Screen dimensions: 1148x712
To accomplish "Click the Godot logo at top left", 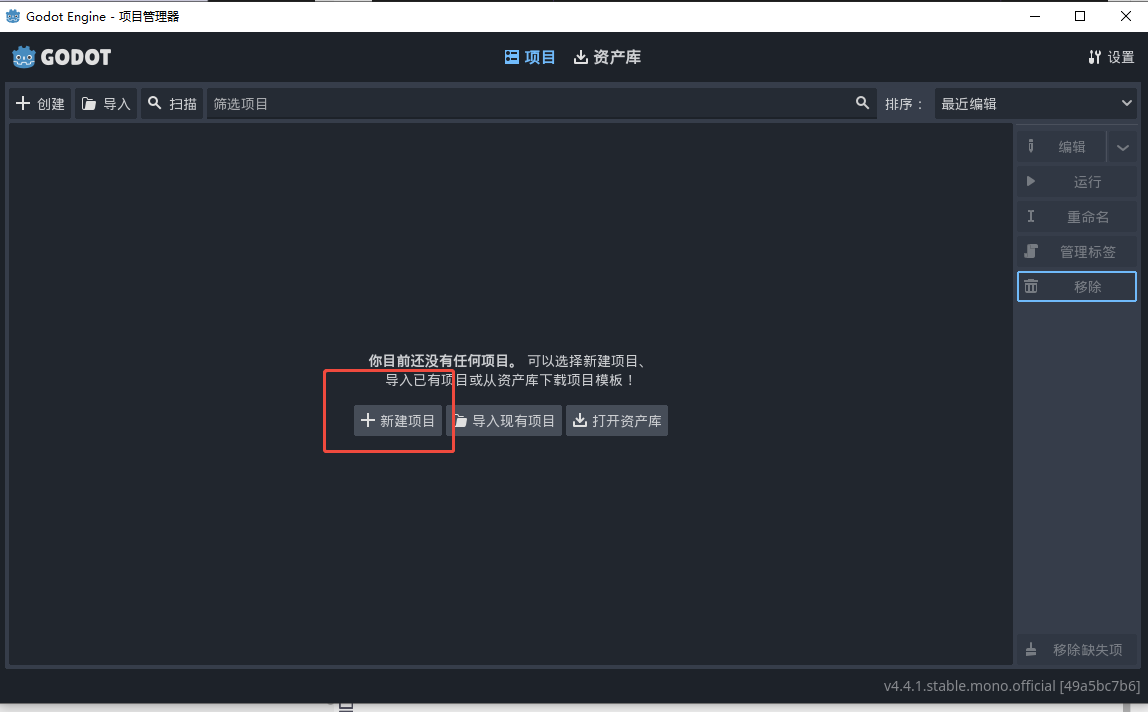I will coord(62,57).
